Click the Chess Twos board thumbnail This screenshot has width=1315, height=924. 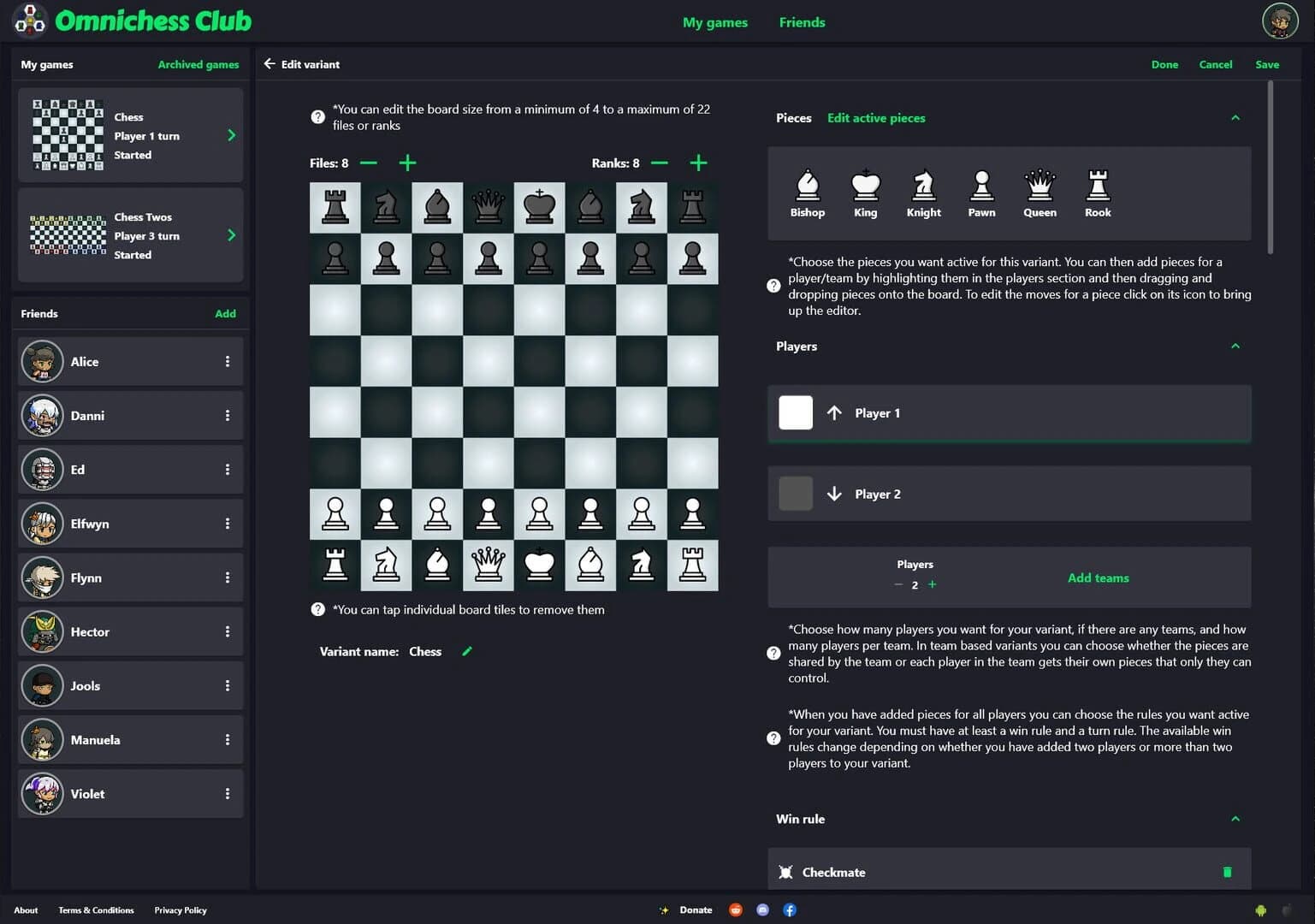click(68, 235)
